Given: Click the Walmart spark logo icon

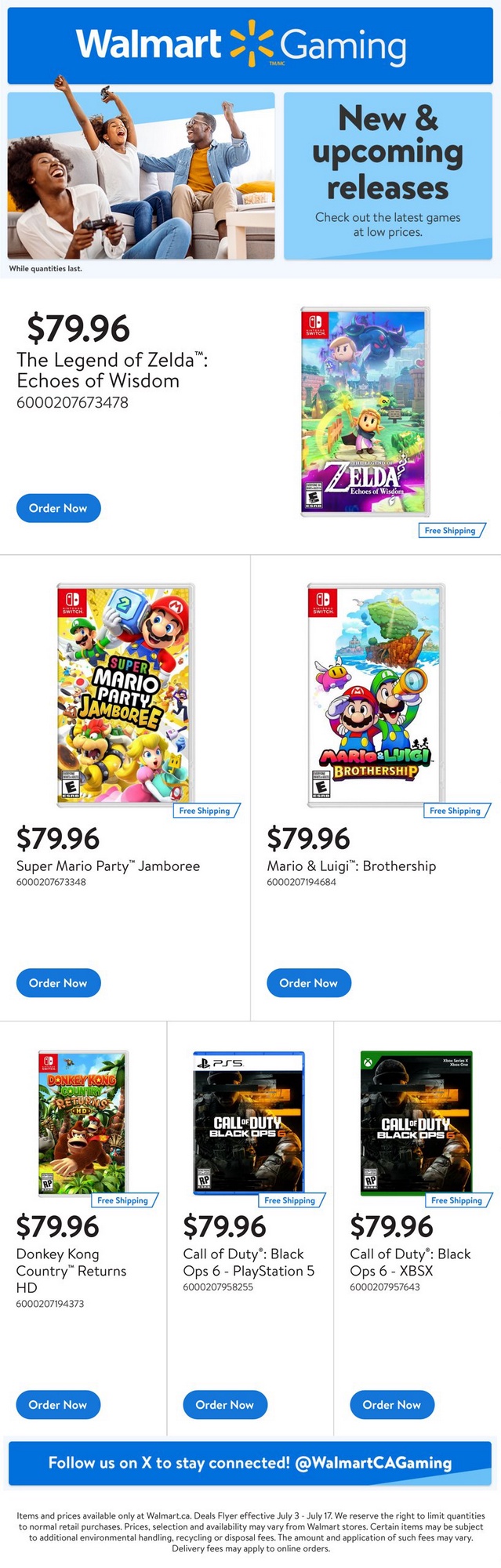Looking at the screenshot, I should [251, 45].
